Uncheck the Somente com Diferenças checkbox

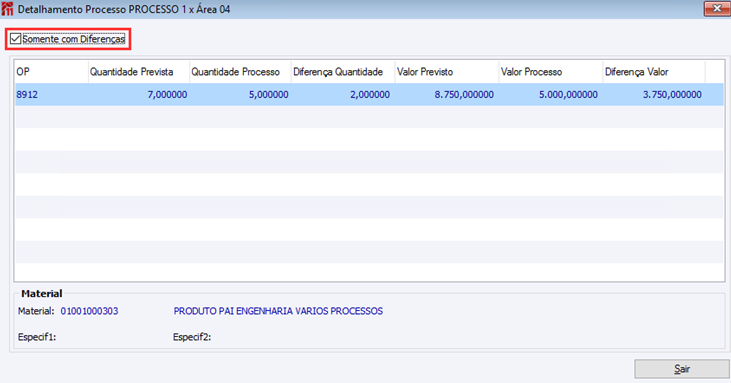(15, 39)
